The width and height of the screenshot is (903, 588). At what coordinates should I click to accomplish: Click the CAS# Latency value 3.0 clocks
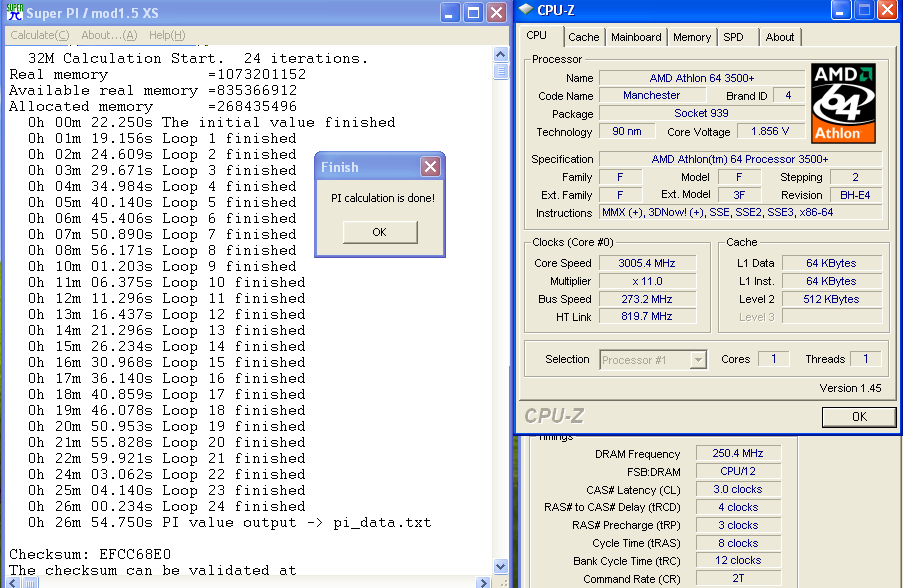coord(738,489)
